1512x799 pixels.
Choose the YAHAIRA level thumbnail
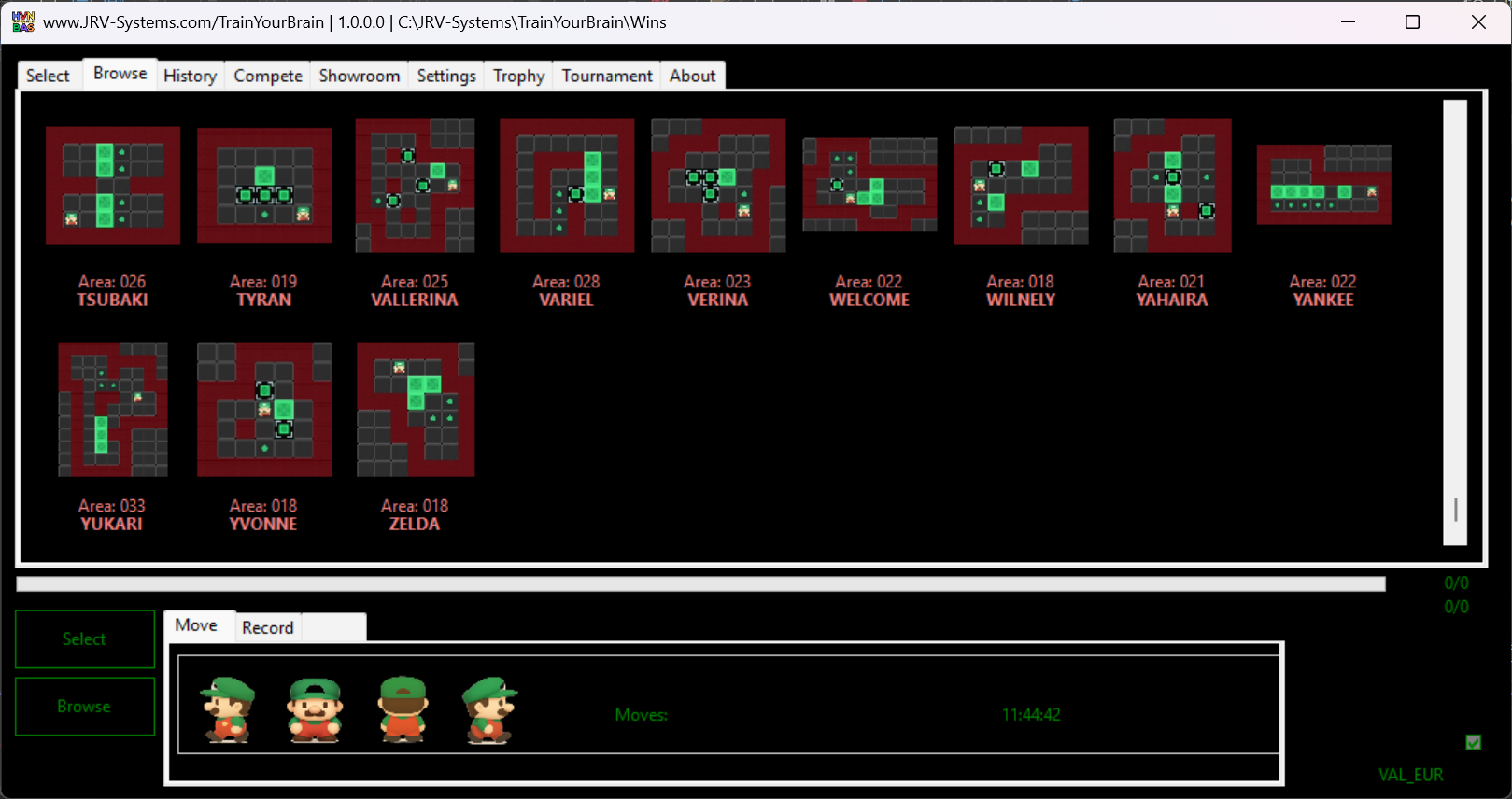[1172, 185]
